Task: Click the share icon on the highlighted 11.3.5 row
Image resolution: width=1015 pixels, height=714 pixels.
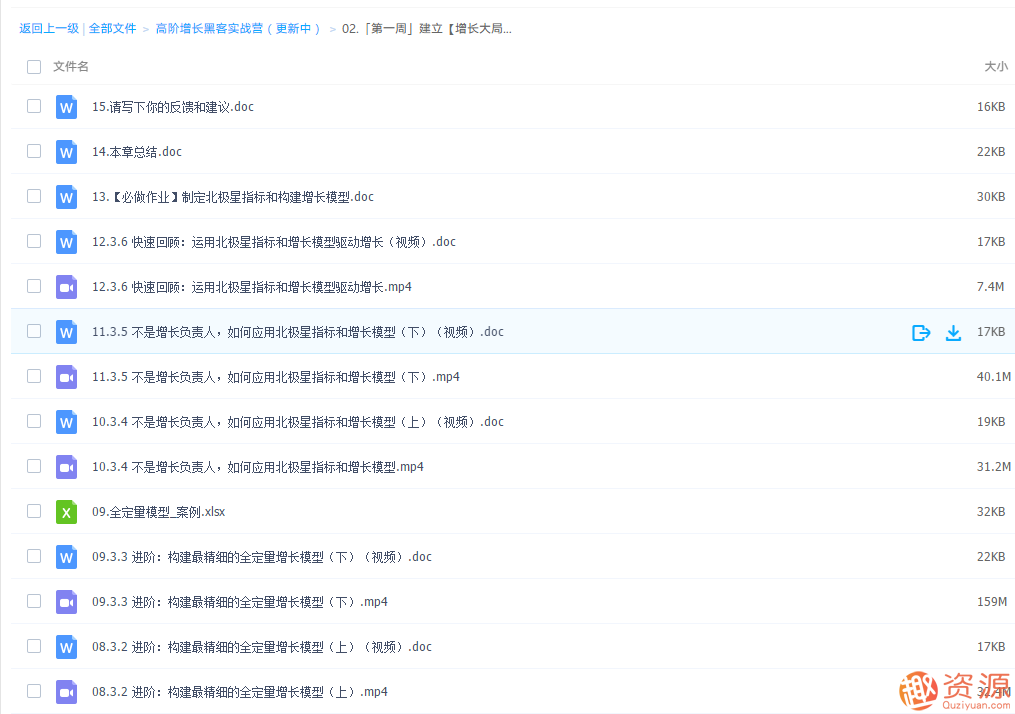Action: click(x=920, y=332)
